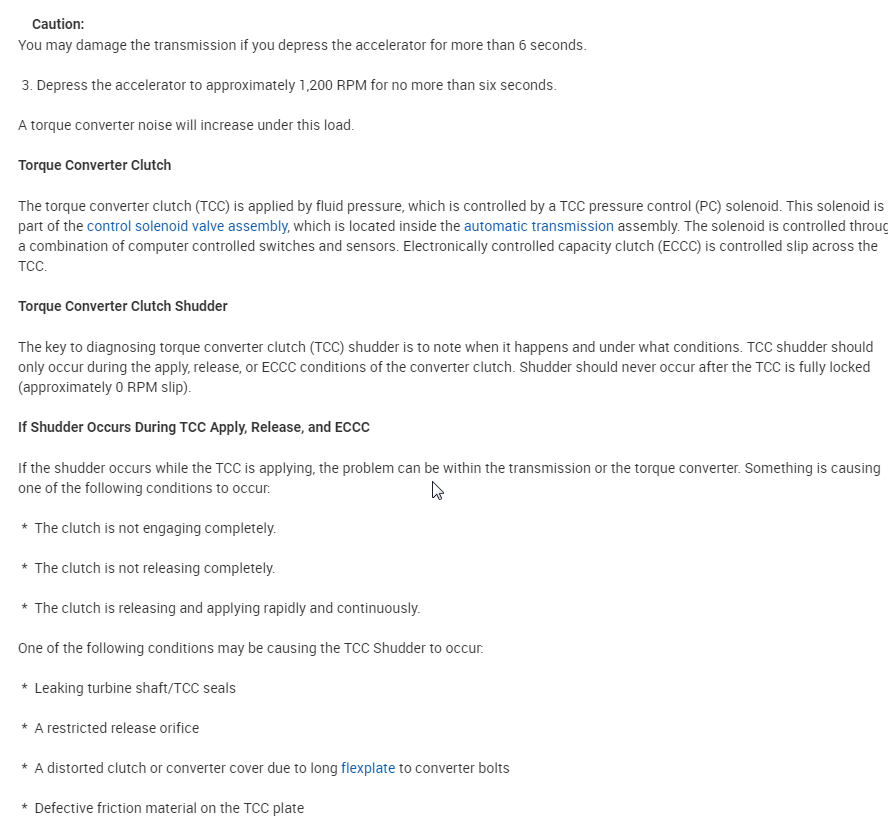Click the Caution heading
The width and height of the screenshot is (888, 828).
tap(58, 24)
